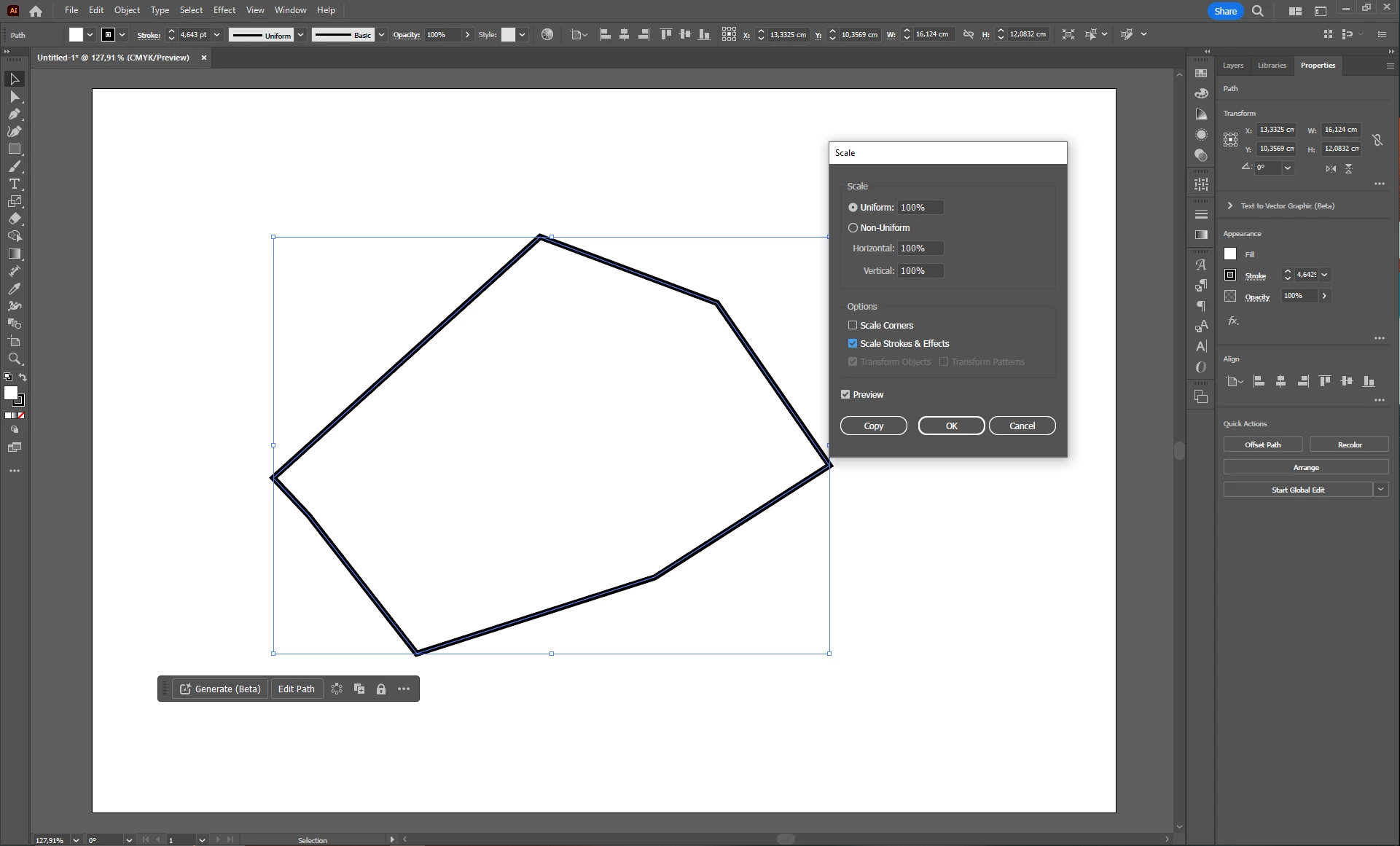The height and width of the screenshot is (846, 1400).
Task: Open the stroke weight dropdown in control bar
Action: (216, 34)
